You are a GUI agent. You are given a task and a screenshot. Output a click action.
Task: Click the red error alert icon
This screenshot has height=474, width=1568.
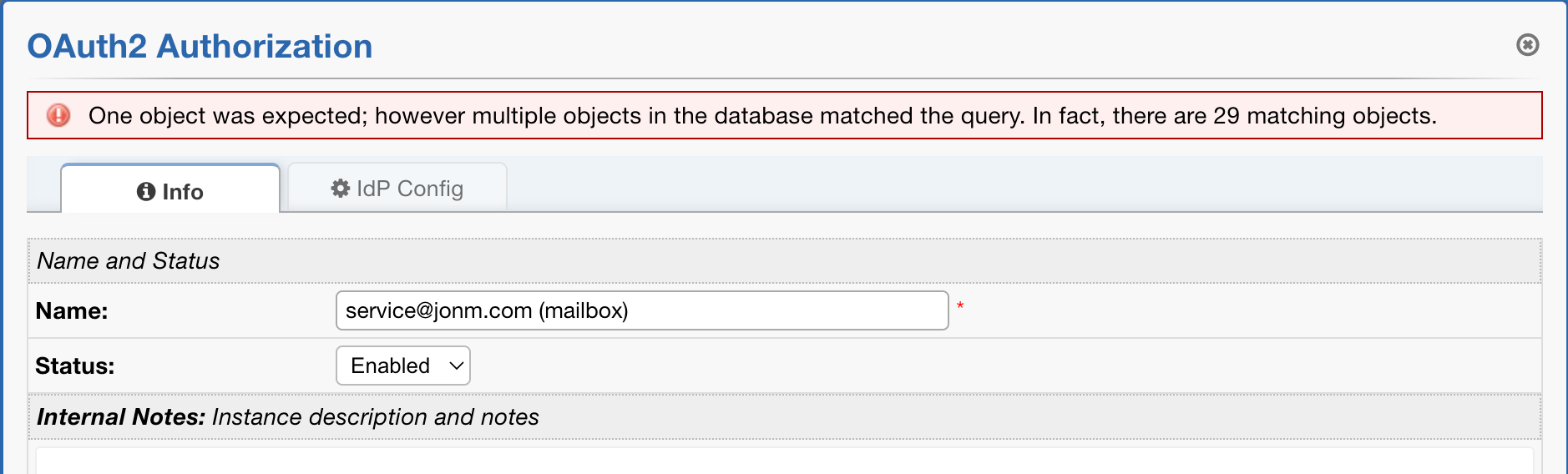coord(58,115)
